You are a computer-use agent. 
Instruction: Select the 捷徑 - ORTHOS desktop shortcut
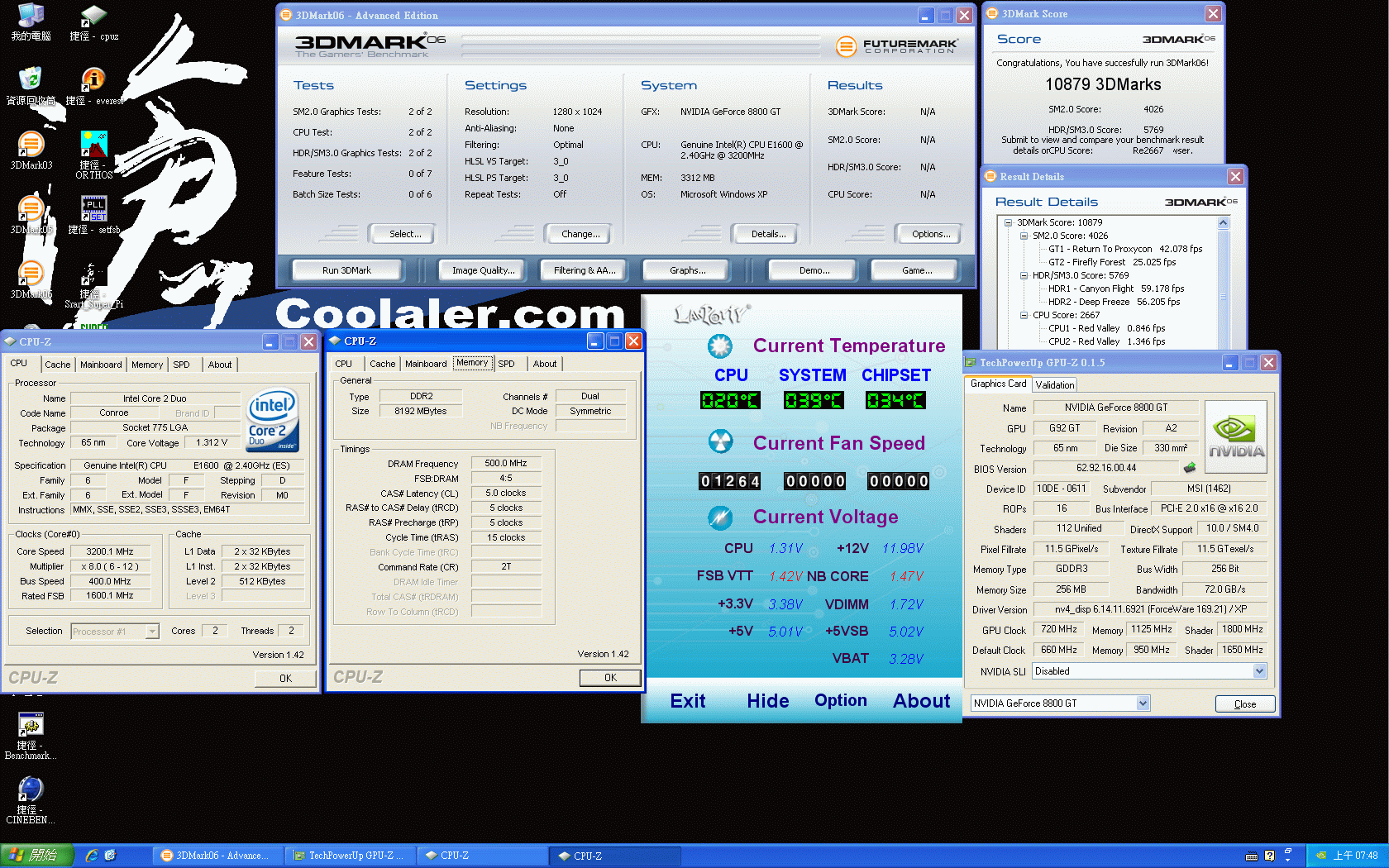(x=93, y=155)
